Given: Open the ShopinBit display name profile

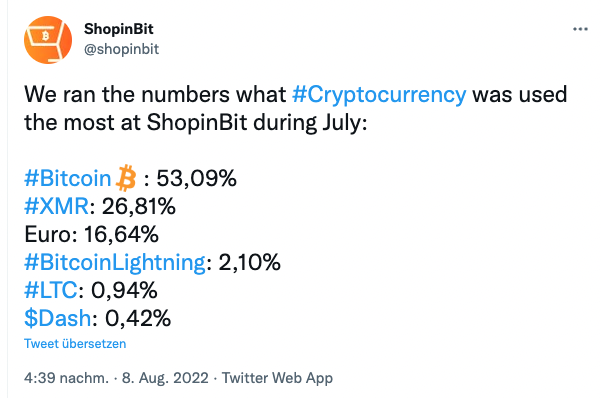Looking at the screenshot, I should 118,29.
